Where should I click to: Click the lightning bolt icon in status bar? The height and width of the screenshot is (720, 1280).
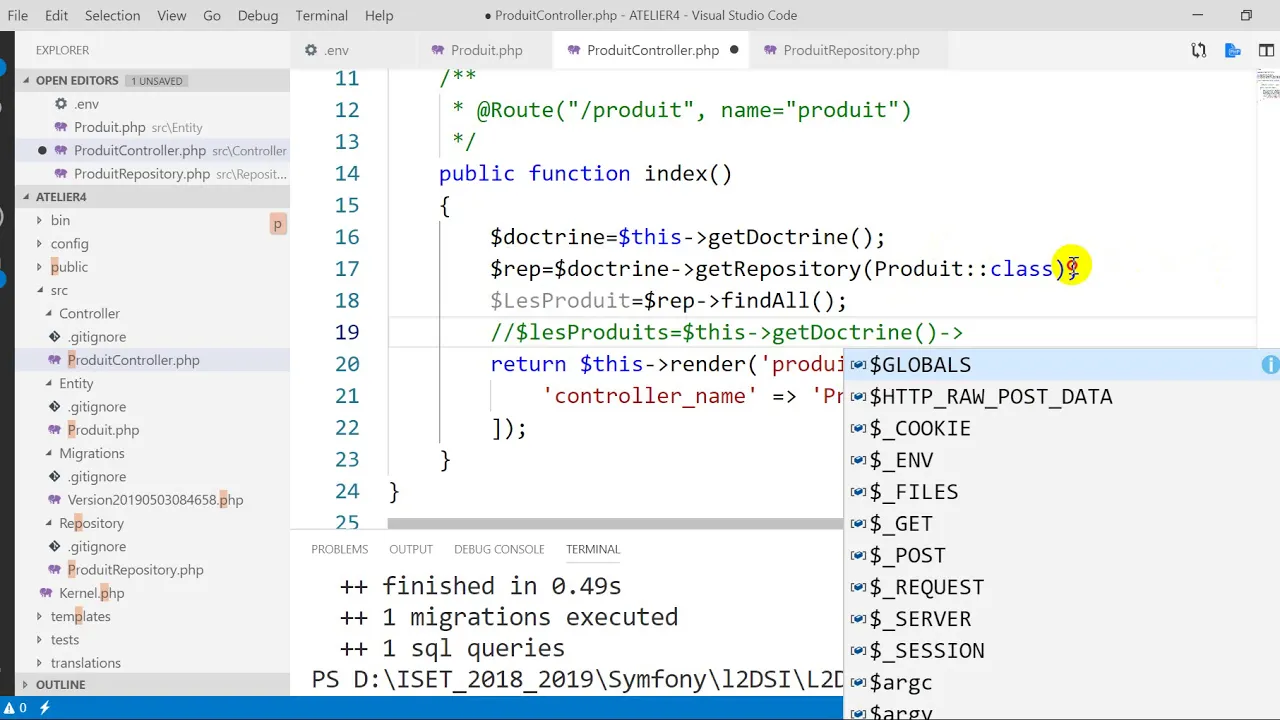coord(44,708)
